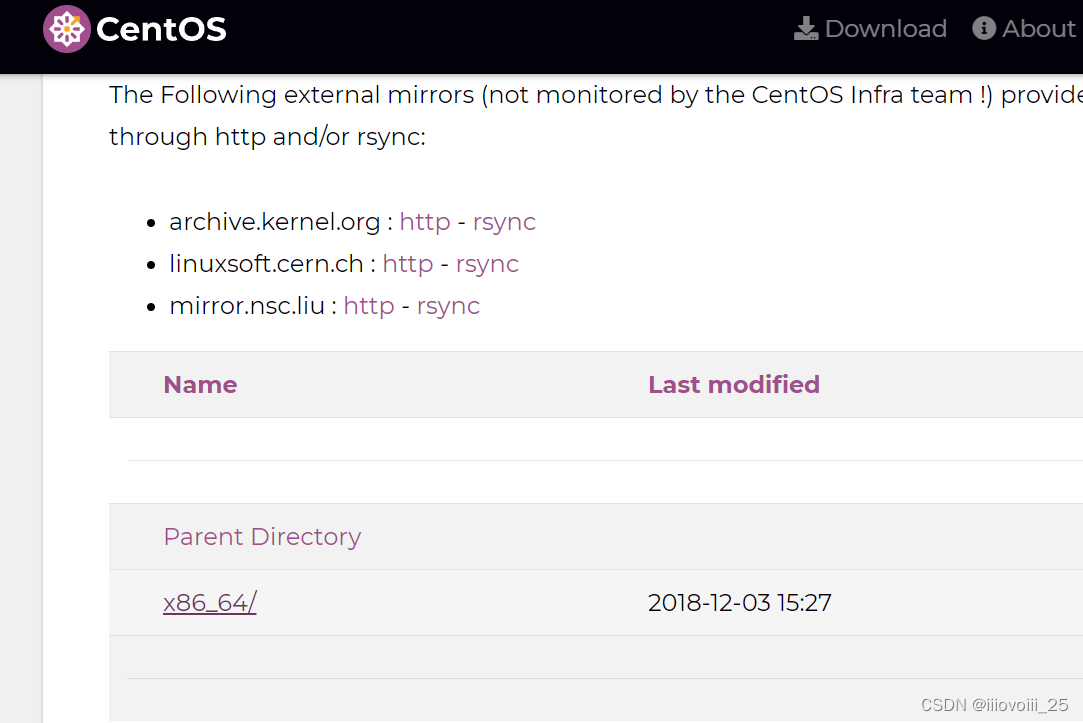Open mirror.nsc.liu rsync link
Viewport: 1083px width, 723px height.
(448, 307)
